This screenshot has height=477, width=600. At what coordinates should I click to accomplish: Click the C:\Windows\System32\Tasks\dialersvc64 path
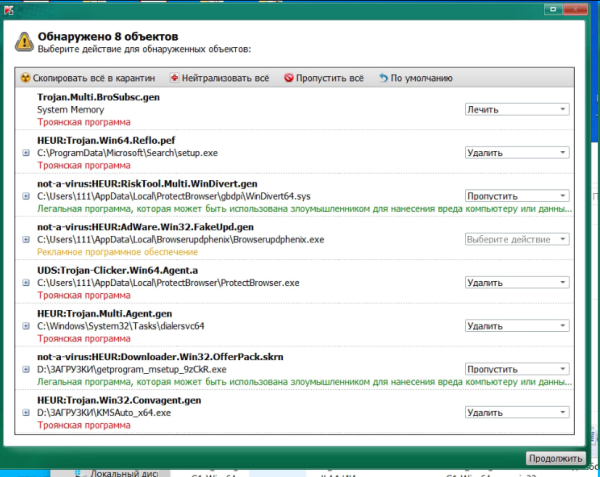(x=121, y=326)
